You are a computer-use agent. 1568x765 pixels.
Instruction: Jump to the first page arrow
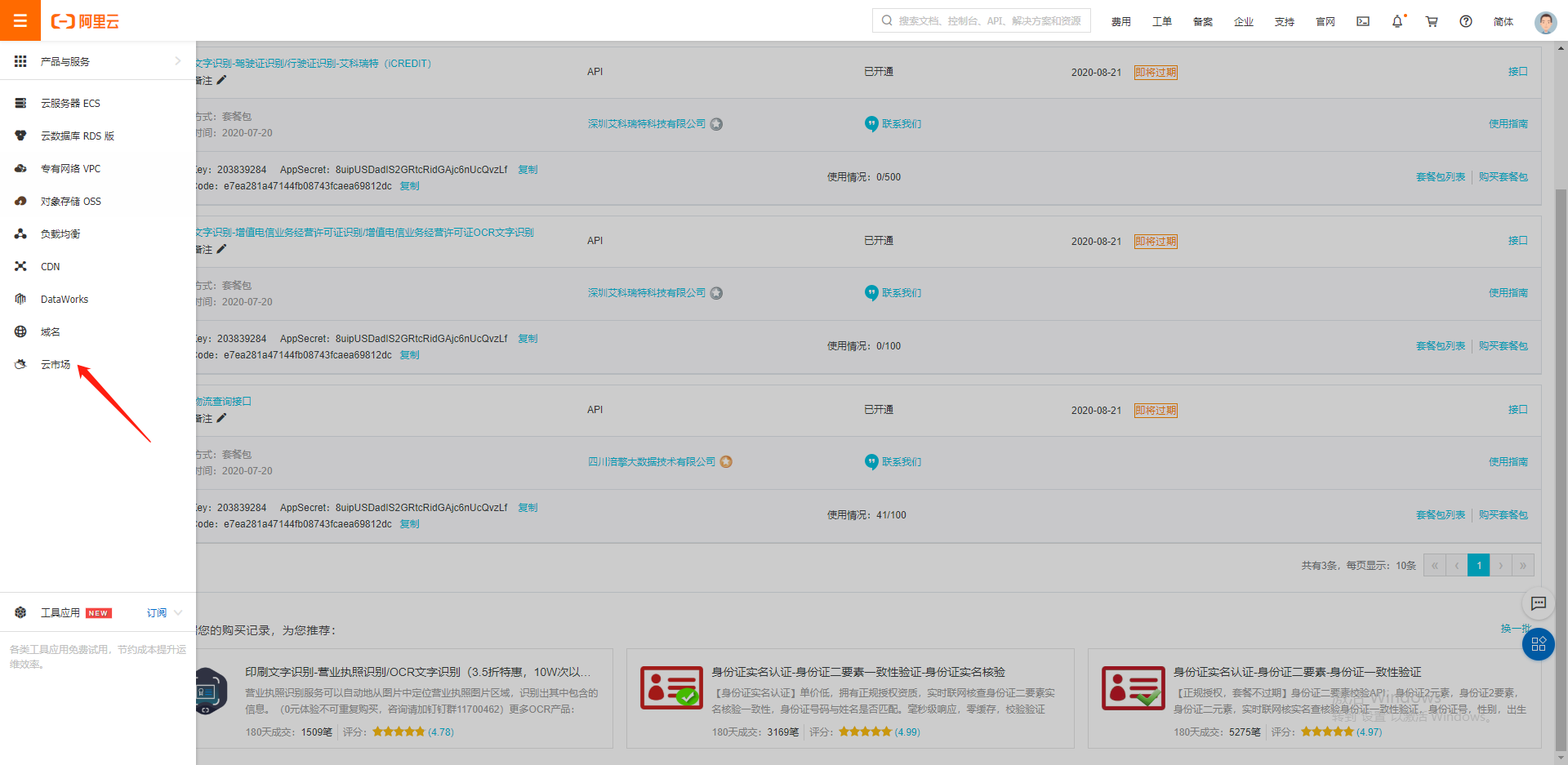click(x=1435, y=565)
